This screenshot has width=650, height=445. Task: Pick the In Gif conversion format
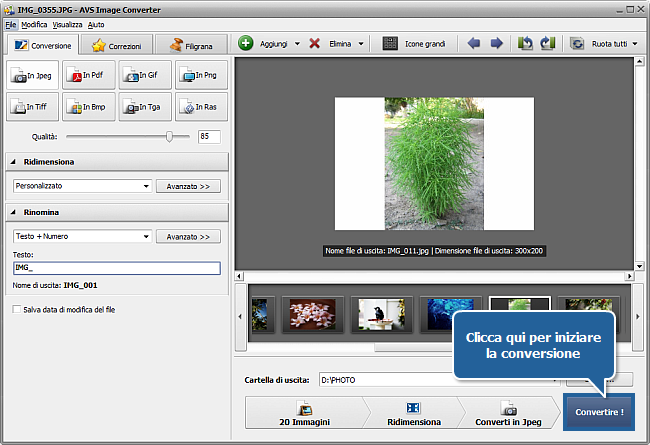(x=144, y=75)
